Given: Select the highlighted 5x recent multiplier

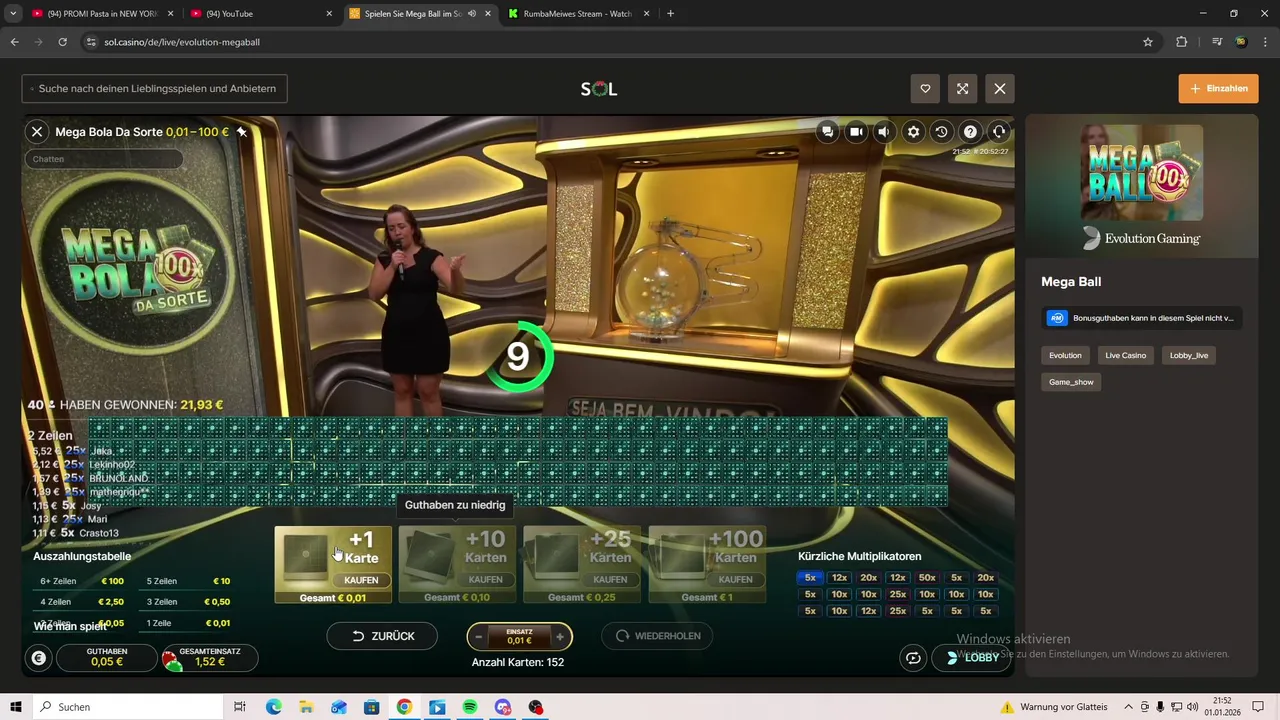Looking at the screenshot, I should (x=810, y=578).
